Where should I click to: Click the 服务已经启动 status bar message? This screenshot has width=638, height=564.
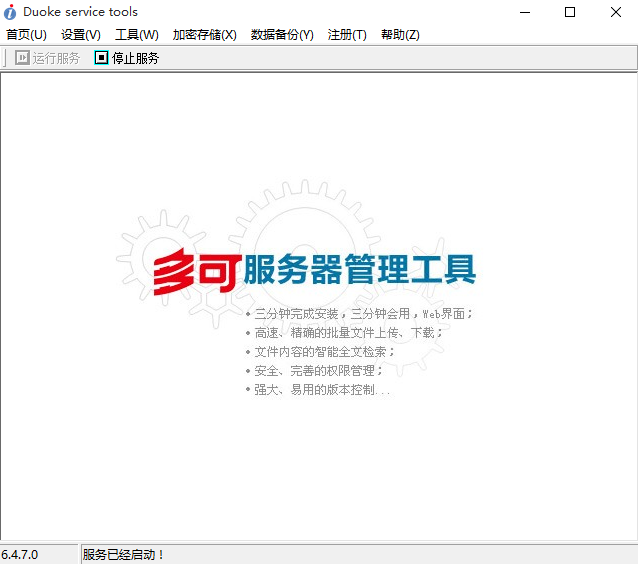tap(124, 554)
